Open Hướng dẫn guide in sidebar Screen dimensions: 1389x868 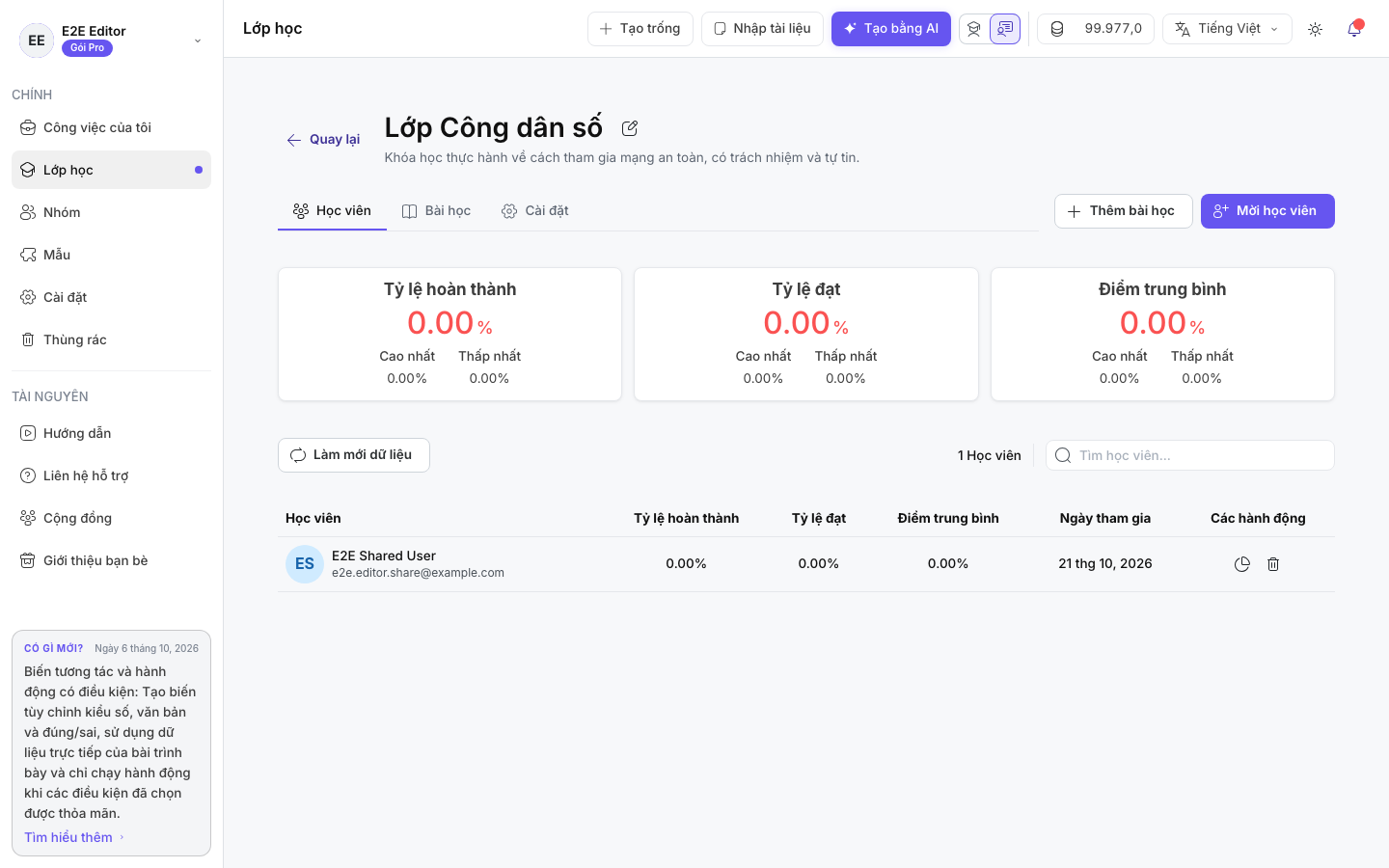click(111, 433)
